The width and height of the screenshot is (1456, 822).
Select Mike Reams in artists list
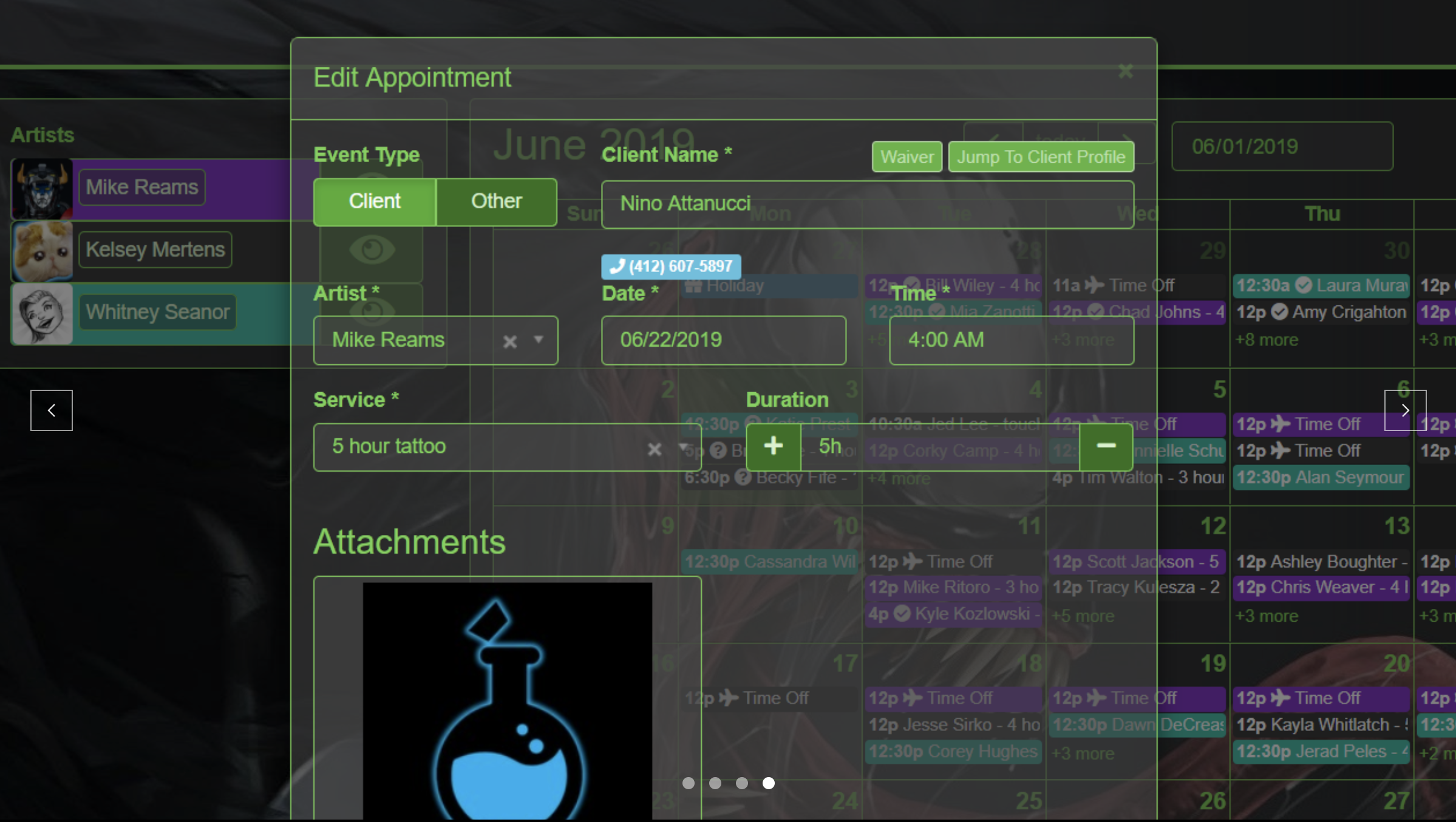(x=141, y=187)
